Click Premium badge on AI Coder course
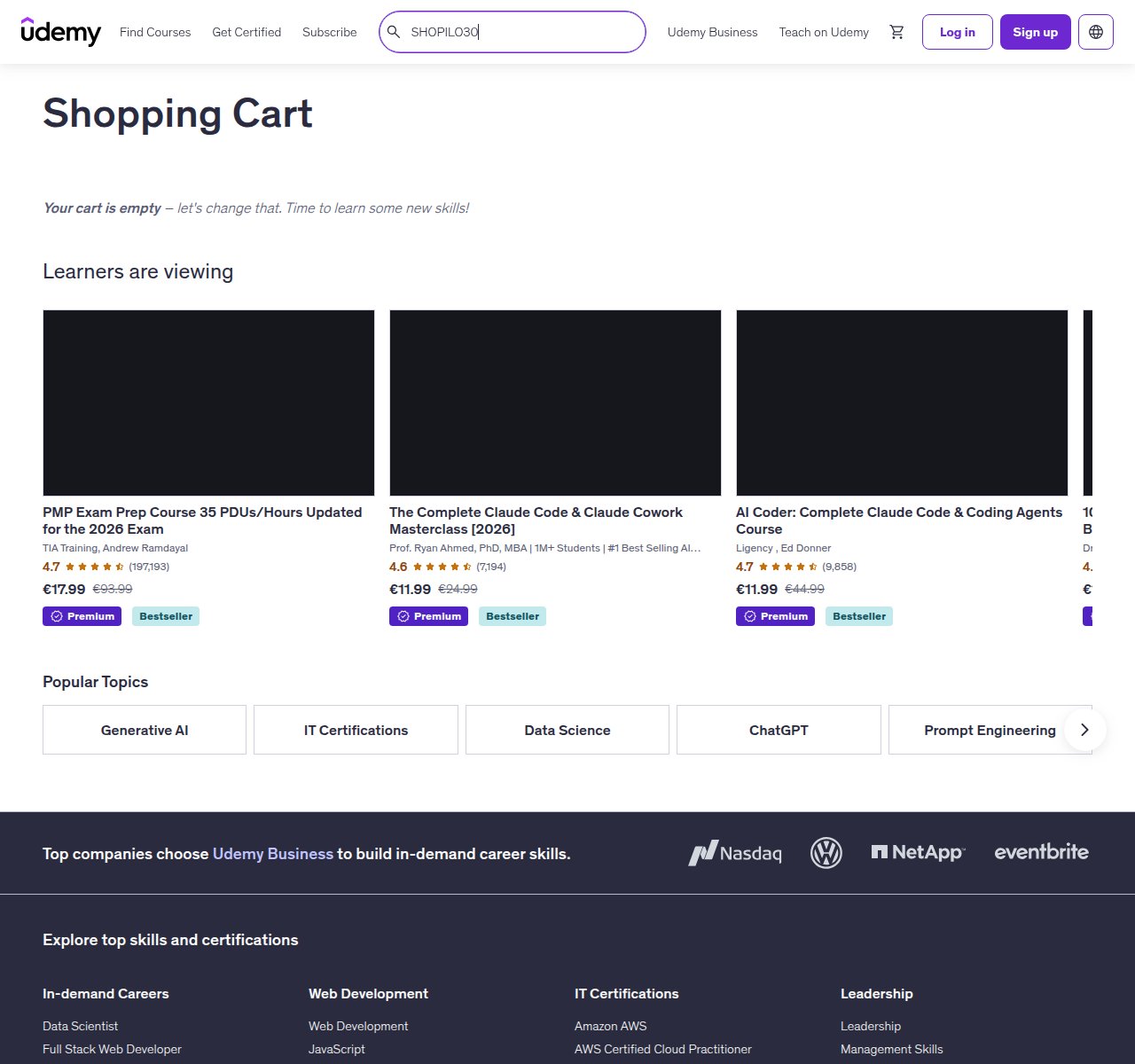Image resolution: width=1135 pixels, height=1064 pixels. click(775, 616)
